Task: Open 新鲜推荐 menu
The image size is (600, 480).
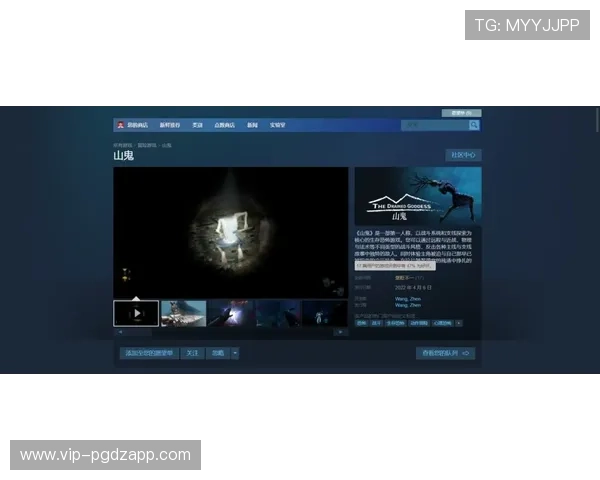Action: coord(170,125)
